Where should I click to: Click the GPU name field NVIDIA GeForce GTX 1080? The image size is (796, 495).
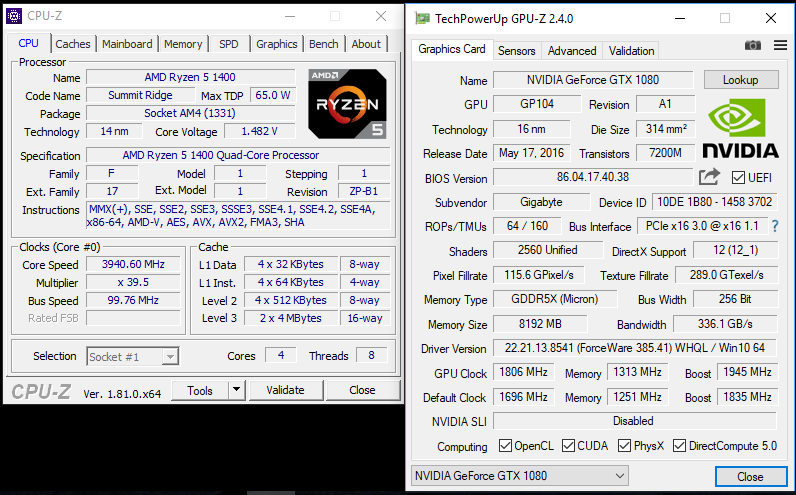point(593,80)
